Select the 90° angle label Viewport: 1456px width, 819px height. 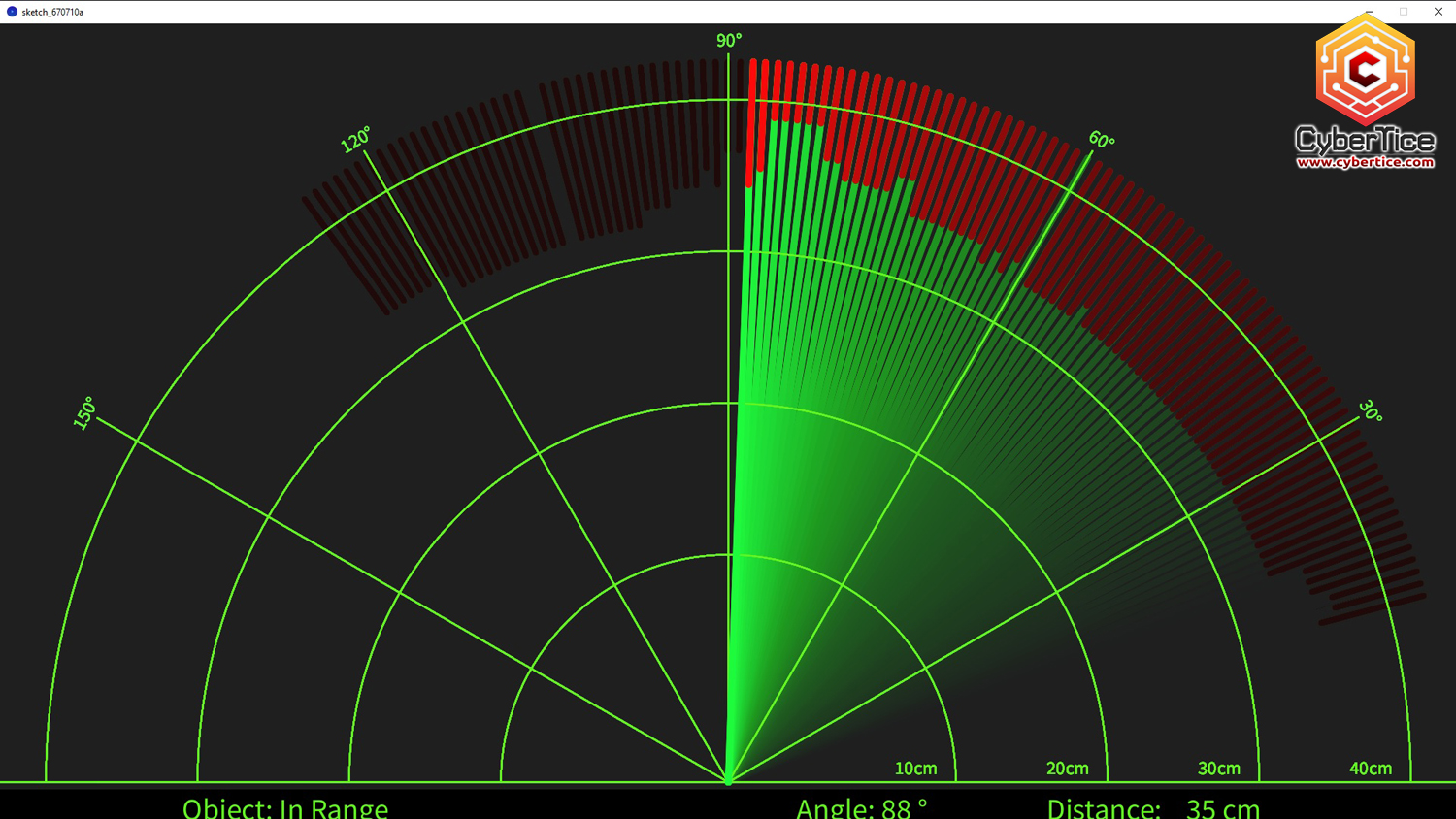coord(728,40)
